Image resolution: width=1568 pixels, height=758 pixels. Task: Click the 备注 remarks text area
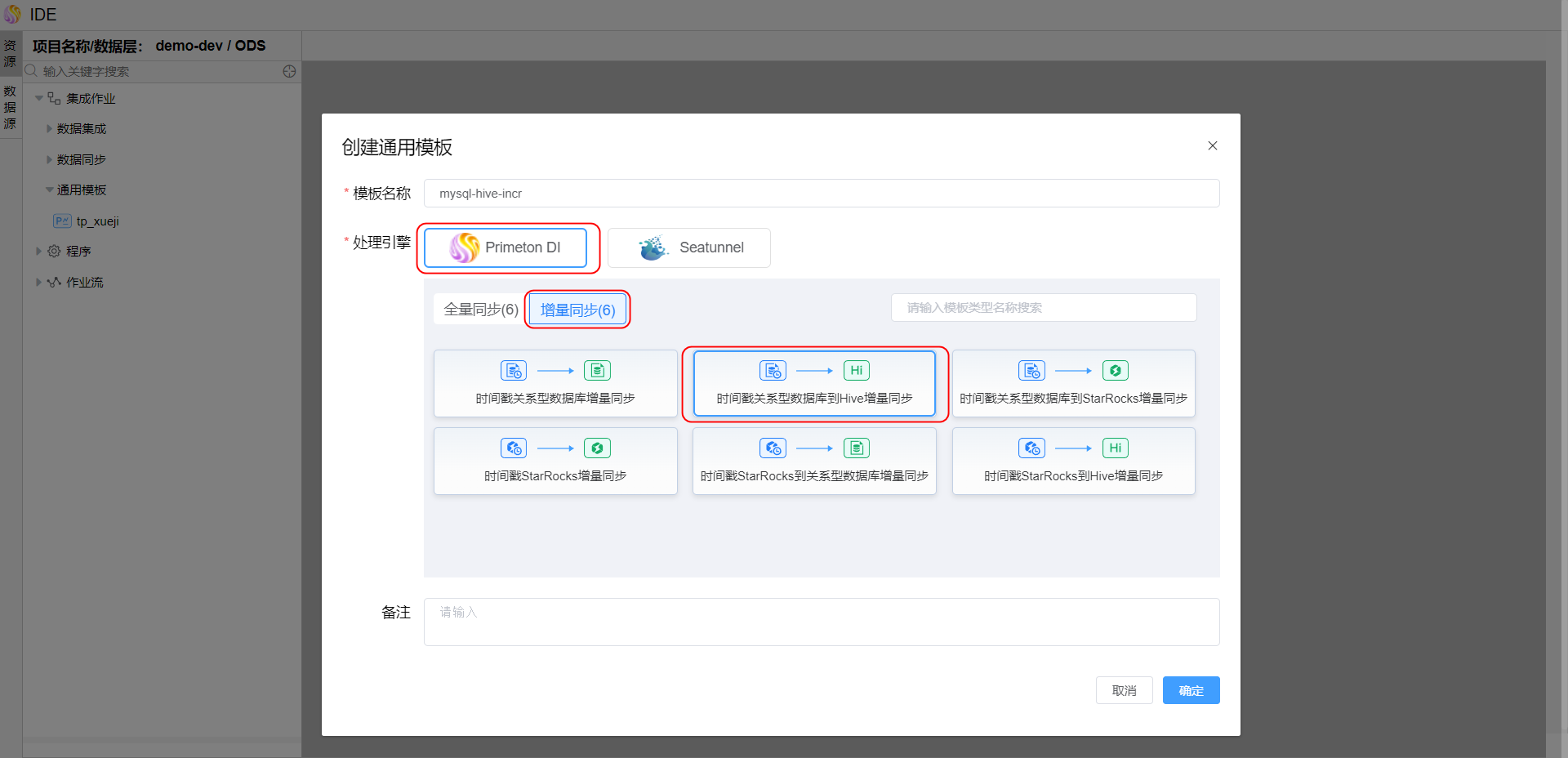(821, 622)
